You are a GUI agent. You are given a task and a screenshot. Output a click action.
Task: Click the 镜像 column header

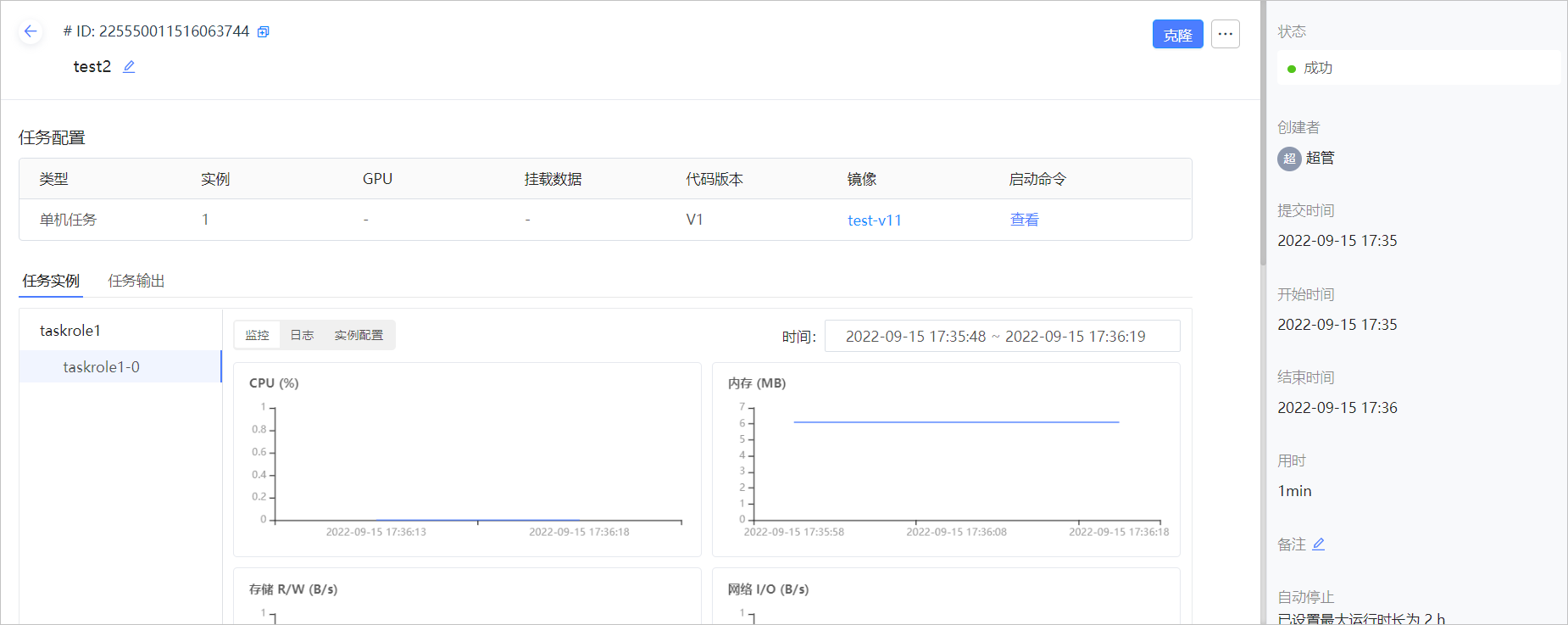pos(862,180)
